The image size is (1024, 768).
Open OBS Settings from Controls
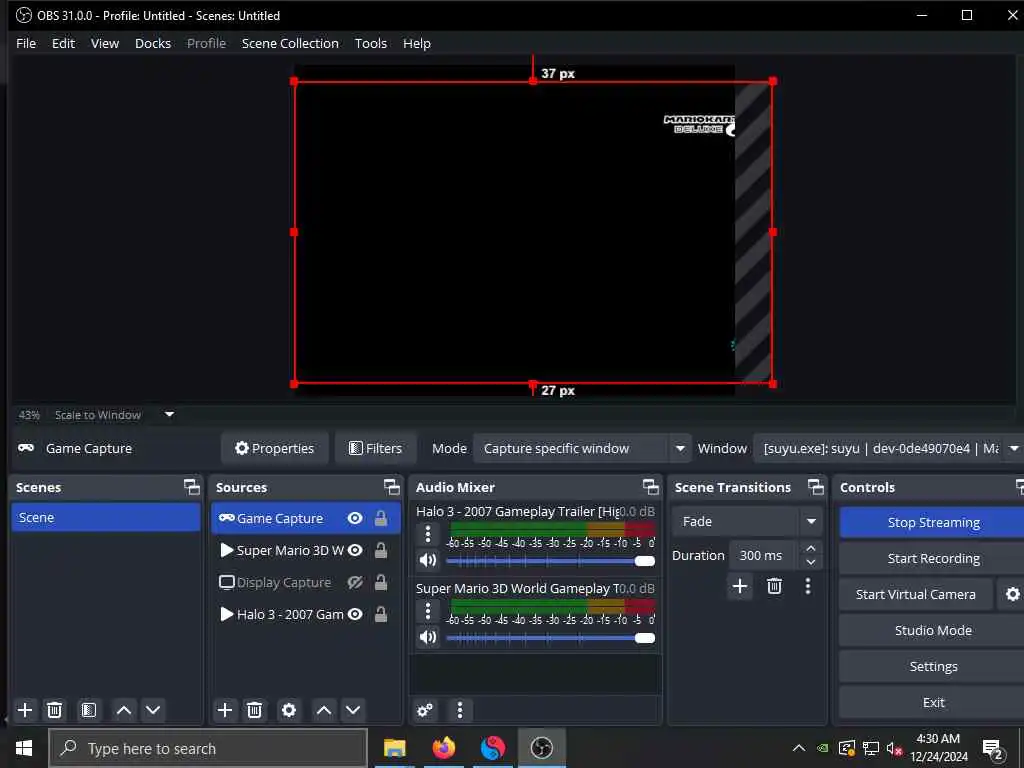[933, 666]
